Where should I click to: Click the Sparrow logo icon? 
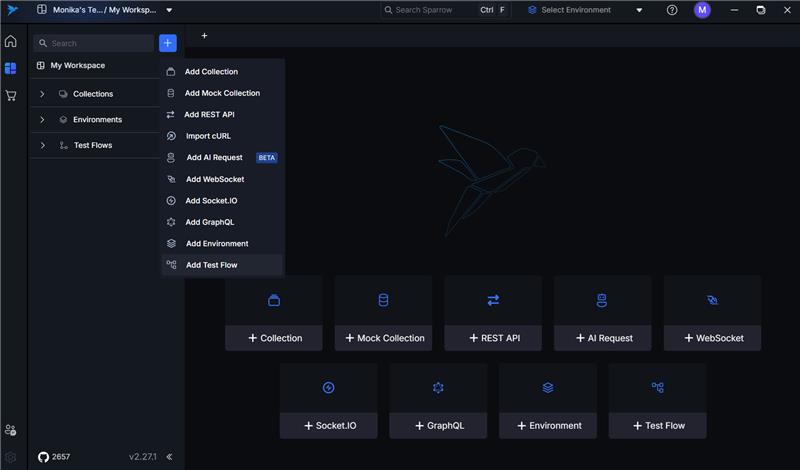[x=13, y=10]
